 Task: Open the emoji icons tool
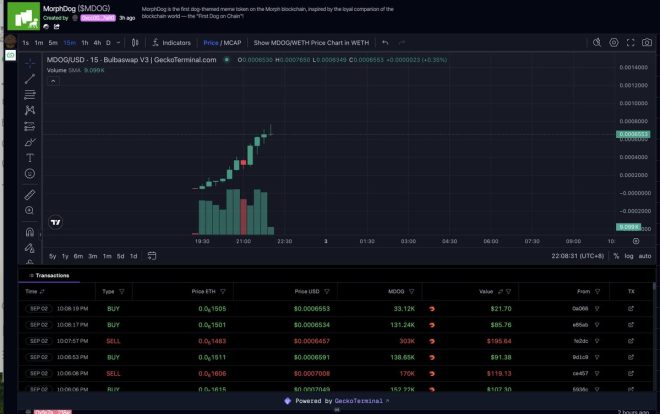point(29,173)
